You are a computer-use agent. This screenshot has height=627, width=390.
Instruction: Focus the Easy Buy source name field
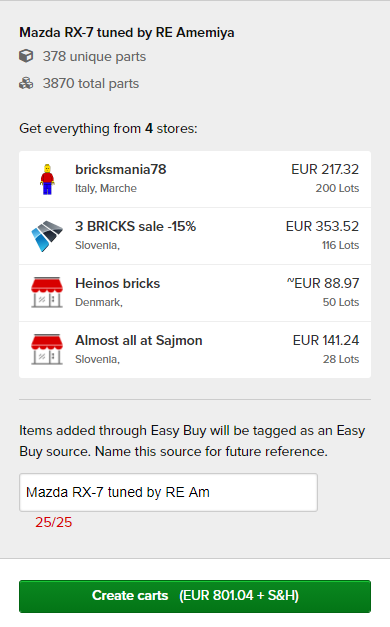(168, 492)
